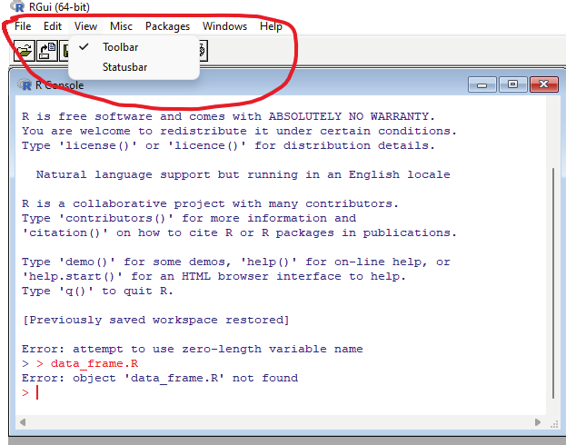Viewport: 566px width, 445px height.
Task: Click the "Type 'demo()' for some demos" line
Action: (x=236, y=262)
